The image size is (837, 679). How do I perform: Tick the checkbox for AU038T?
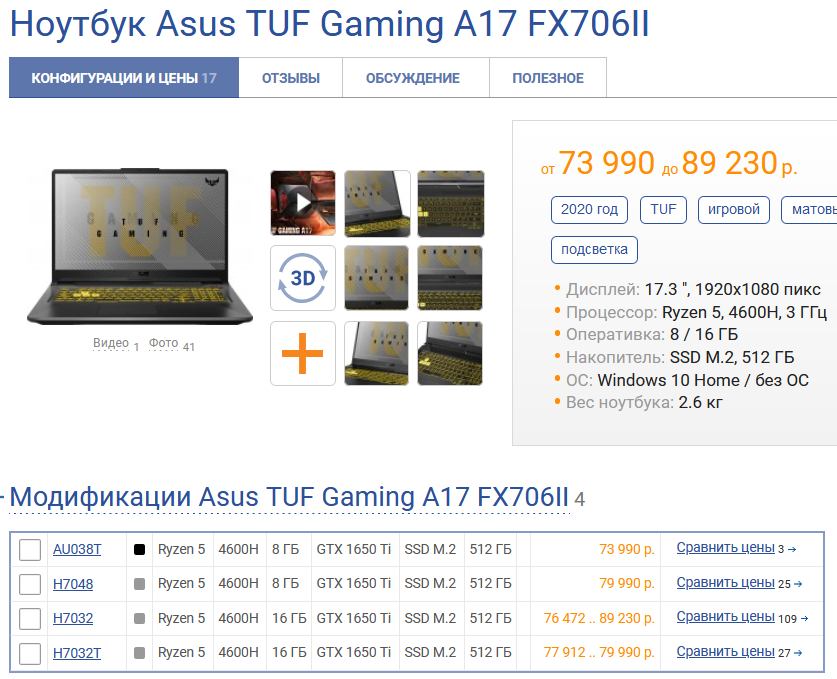[30, 550]
